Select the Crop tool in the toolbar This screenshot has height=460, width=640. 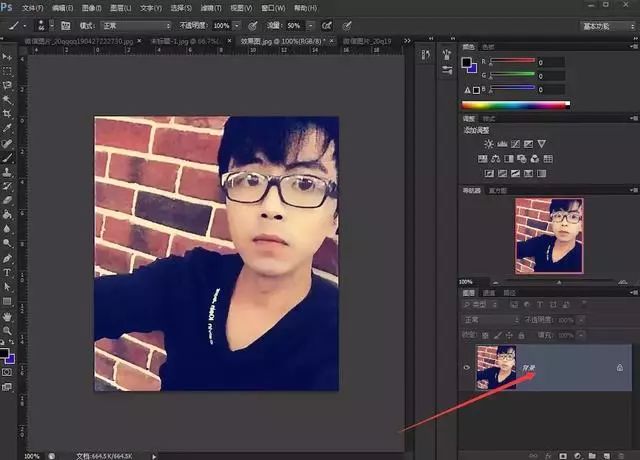(x=7, y=114)
